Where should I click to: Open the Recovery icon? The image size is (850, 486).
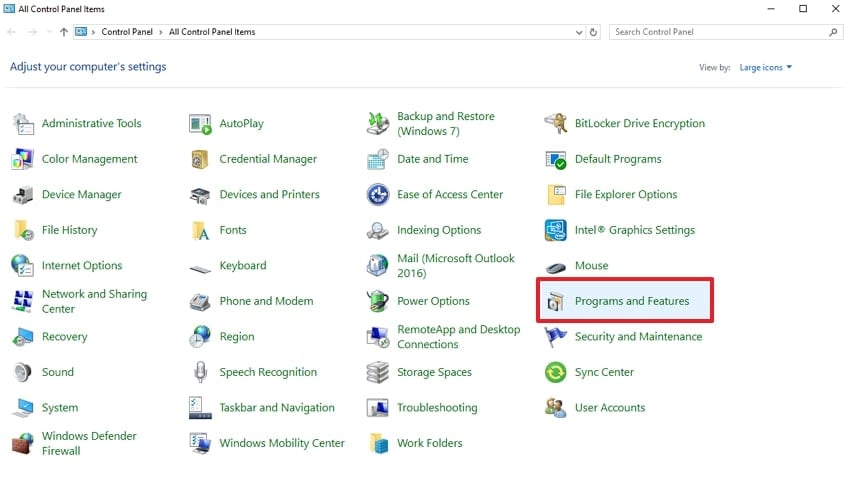pos(23,337)
